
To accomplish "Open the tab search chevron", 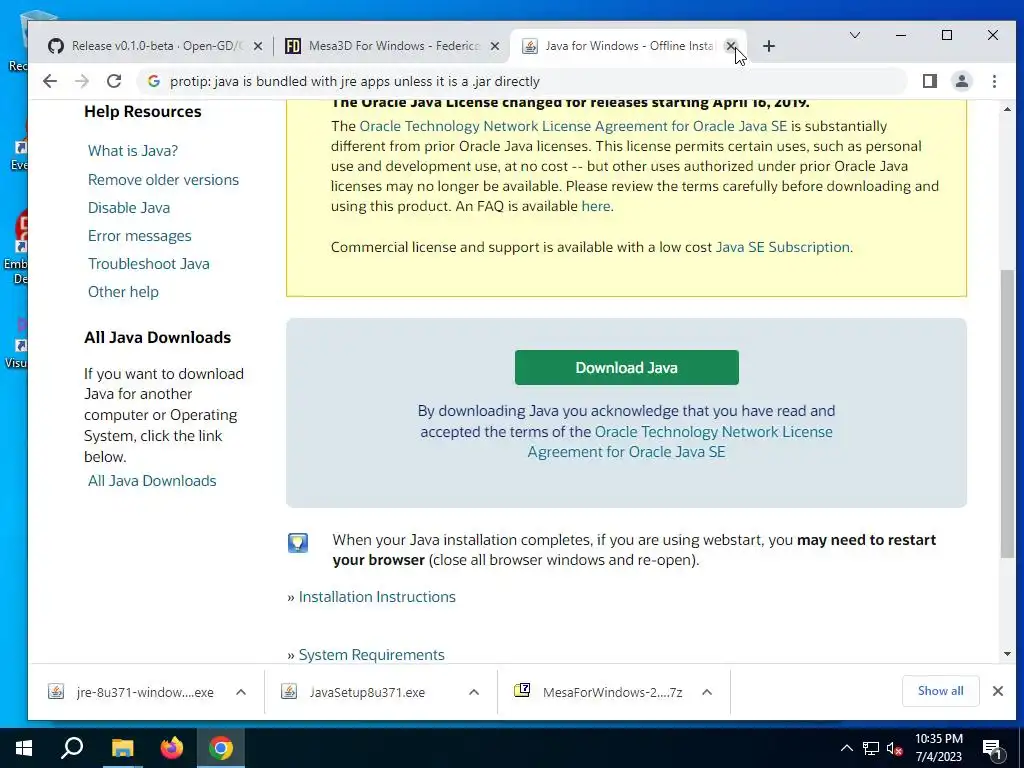I will click(854, 35).
